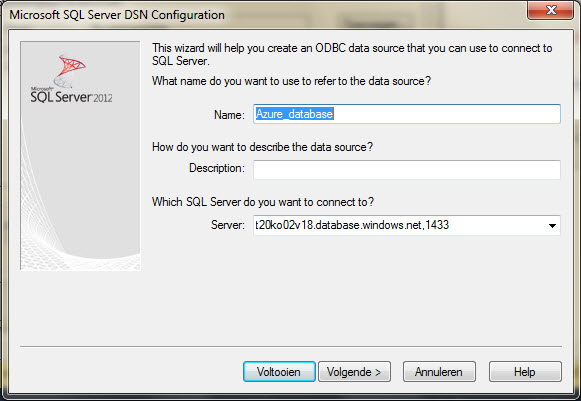
Task: Go to next step with Volgende
Action: coord(354,371)
